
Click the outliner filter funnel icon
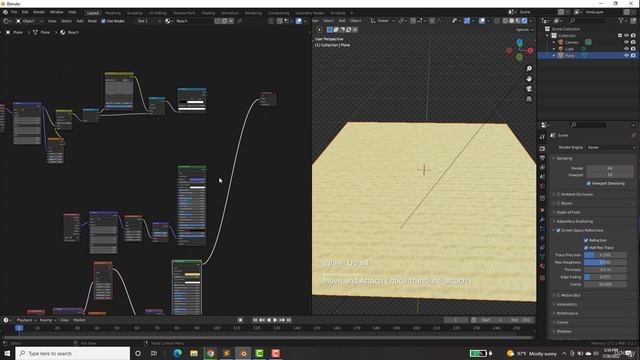(621, 21)
